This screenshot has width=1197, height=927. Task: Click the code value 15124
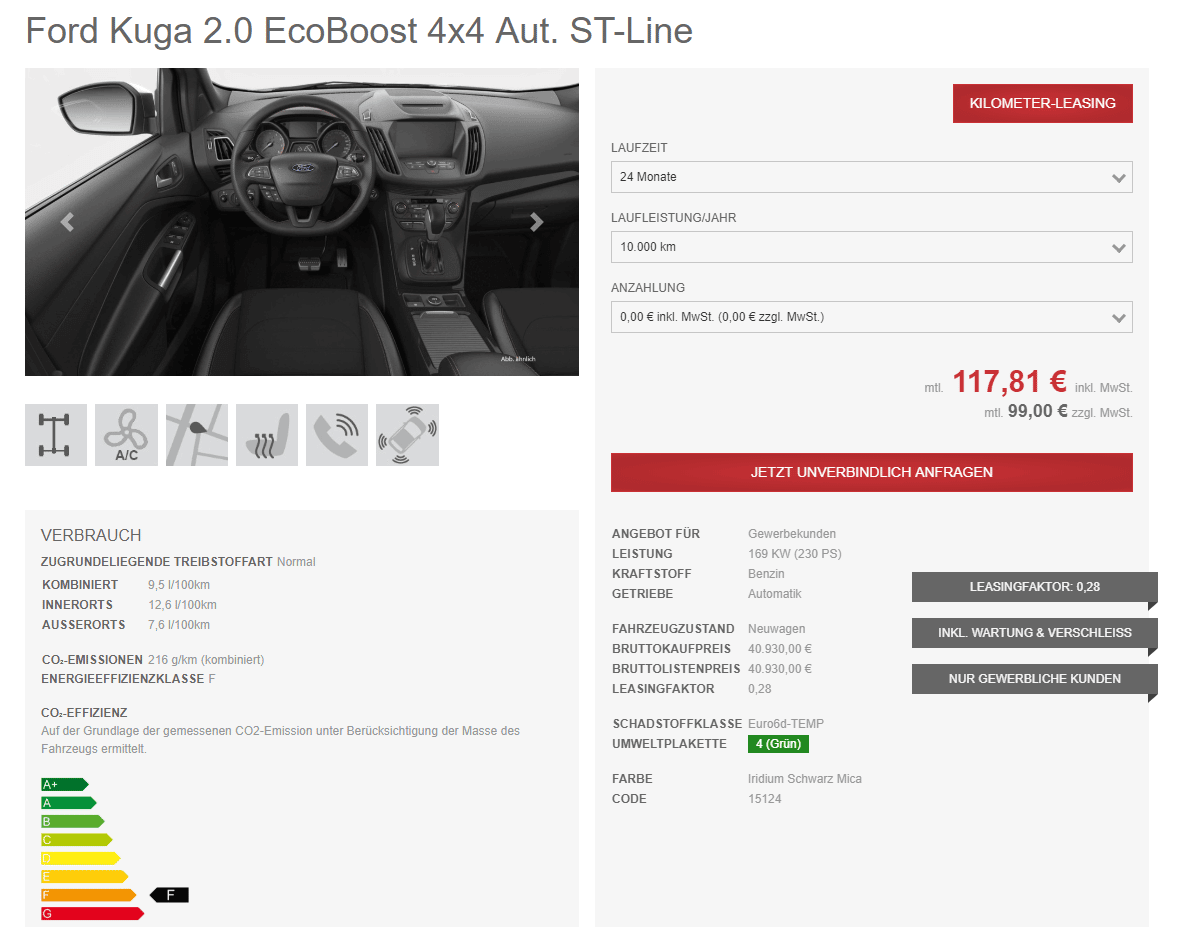pos(764,799)
